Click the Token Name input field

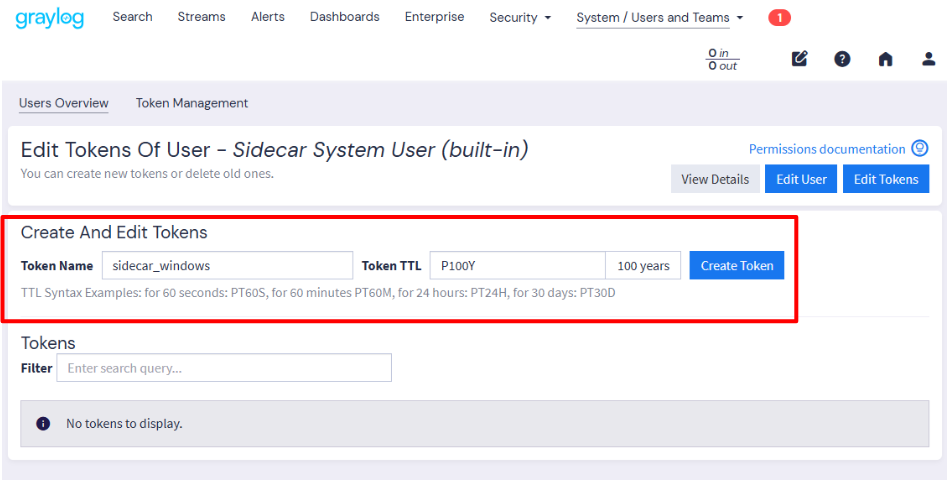tap(227, 266)
